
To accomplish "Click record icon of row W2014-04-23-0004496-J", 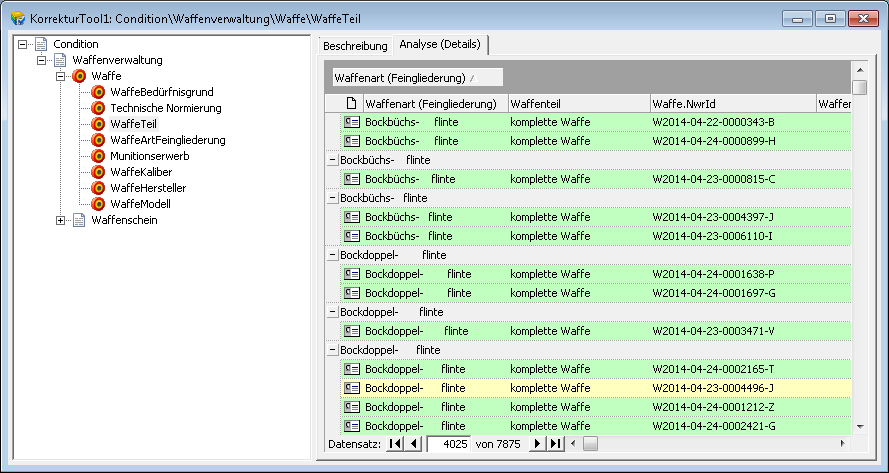I will [351, 388].
